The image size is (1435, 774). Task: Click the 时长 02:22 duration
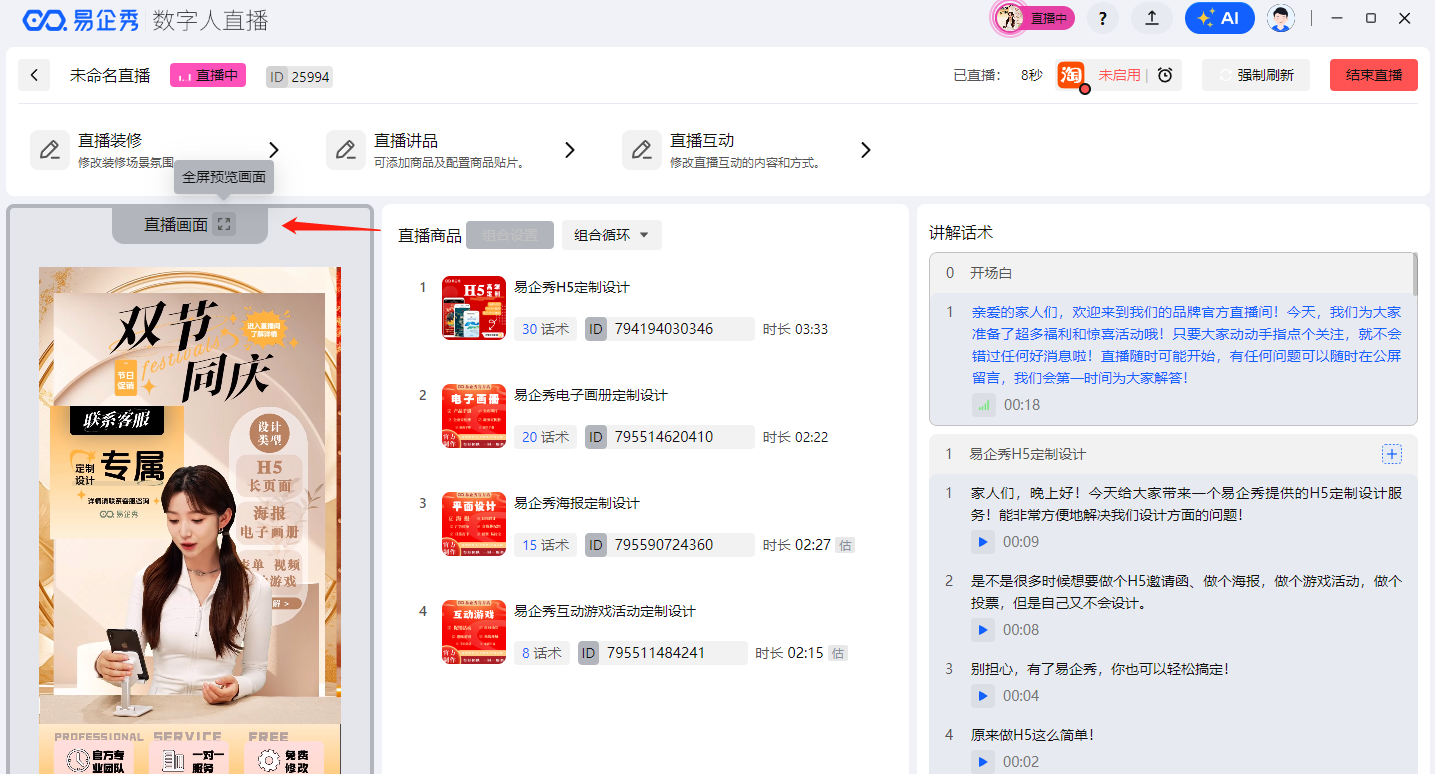pyautogui.click(x=795, y=437)
